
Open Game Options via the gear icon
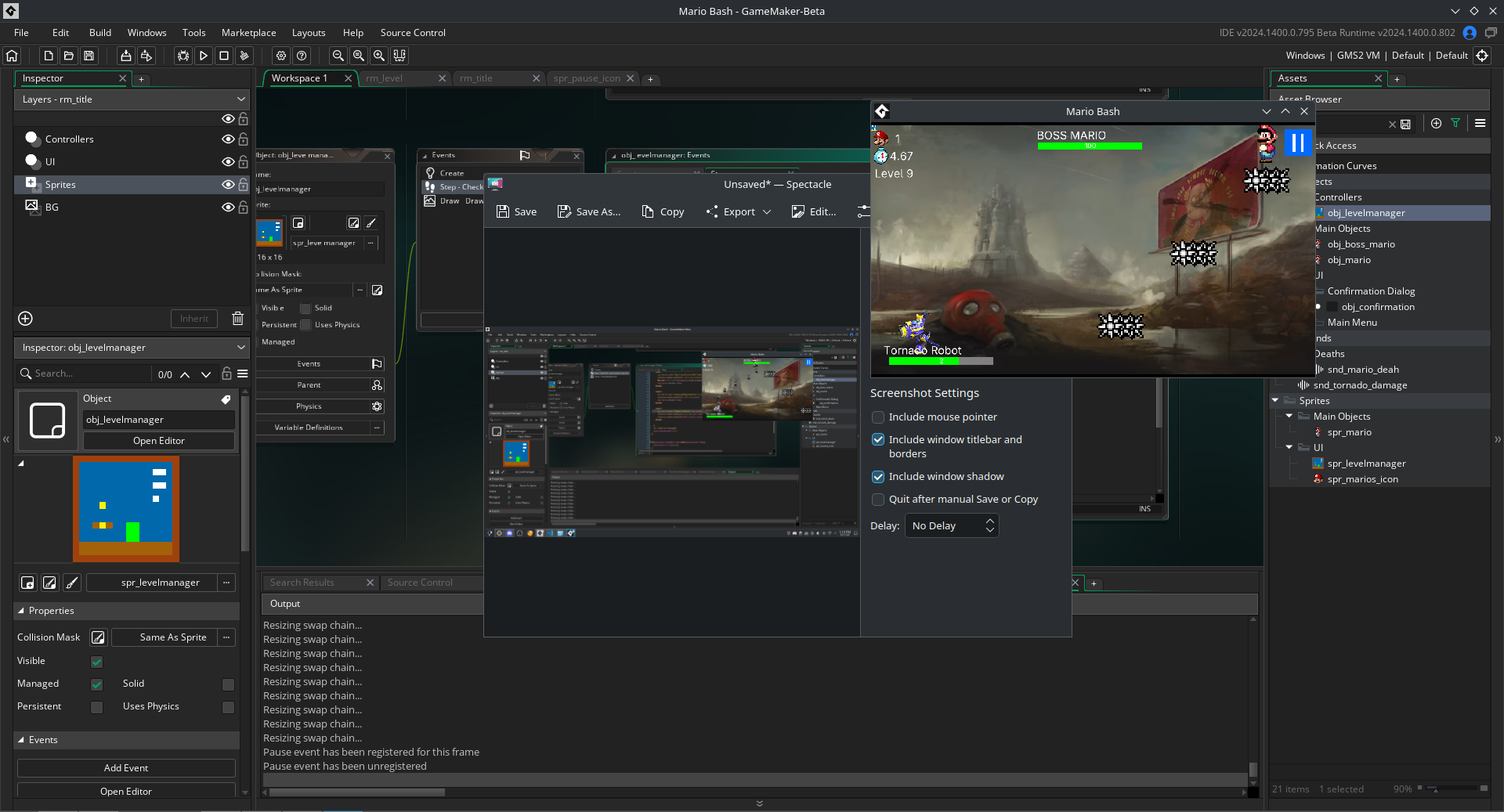coord(281,56)
